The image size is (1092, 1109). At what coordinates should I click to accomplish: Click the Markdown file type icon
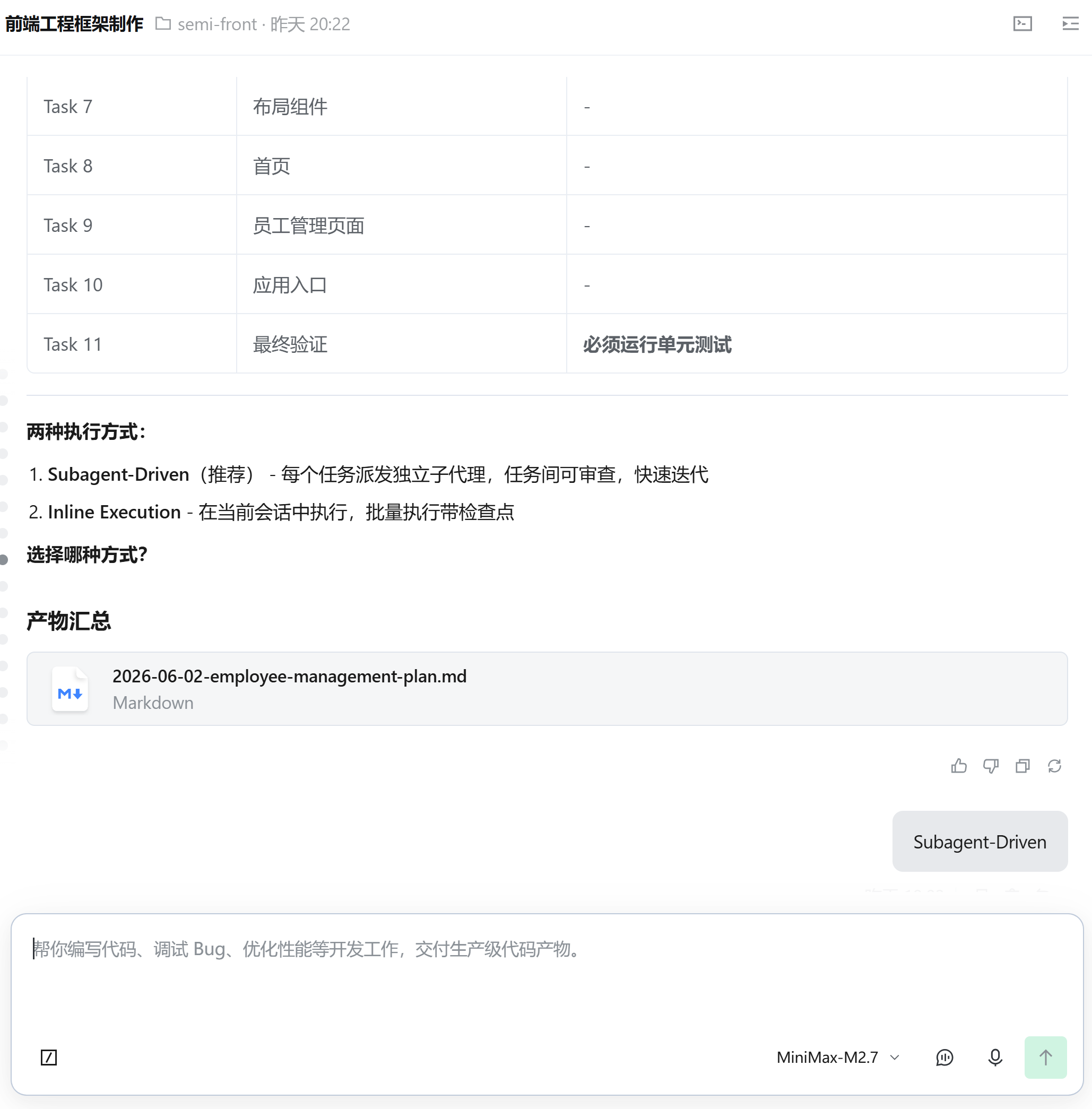70,689
